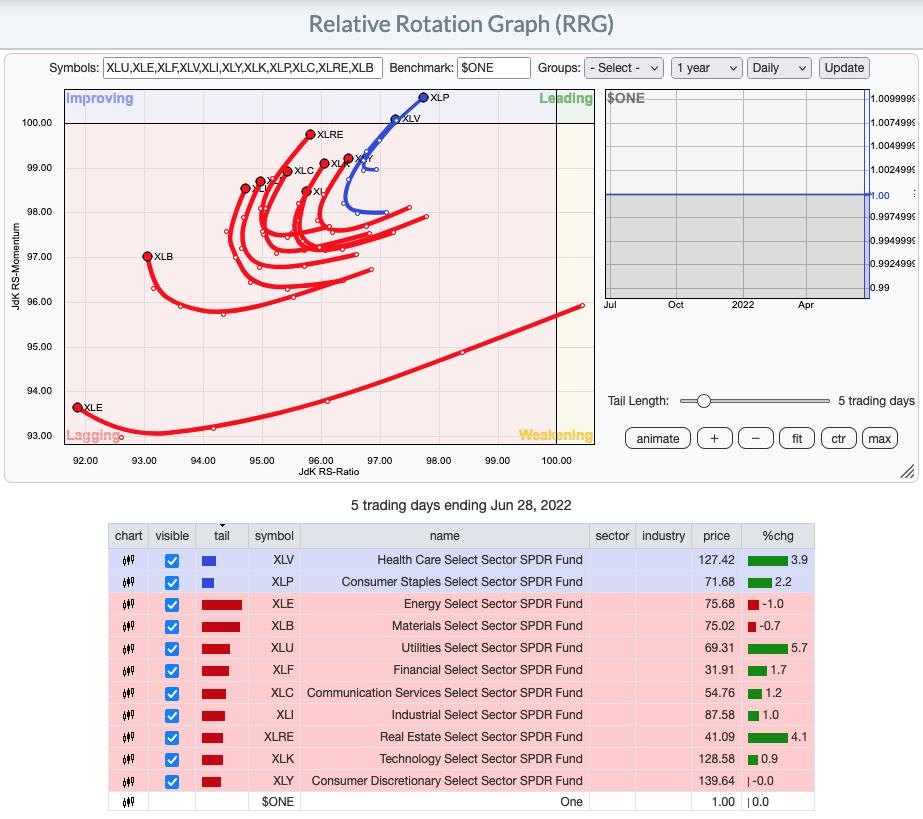Screen dimensions: 923x819
Task: Click the fit button
Action: pos(797,439)
